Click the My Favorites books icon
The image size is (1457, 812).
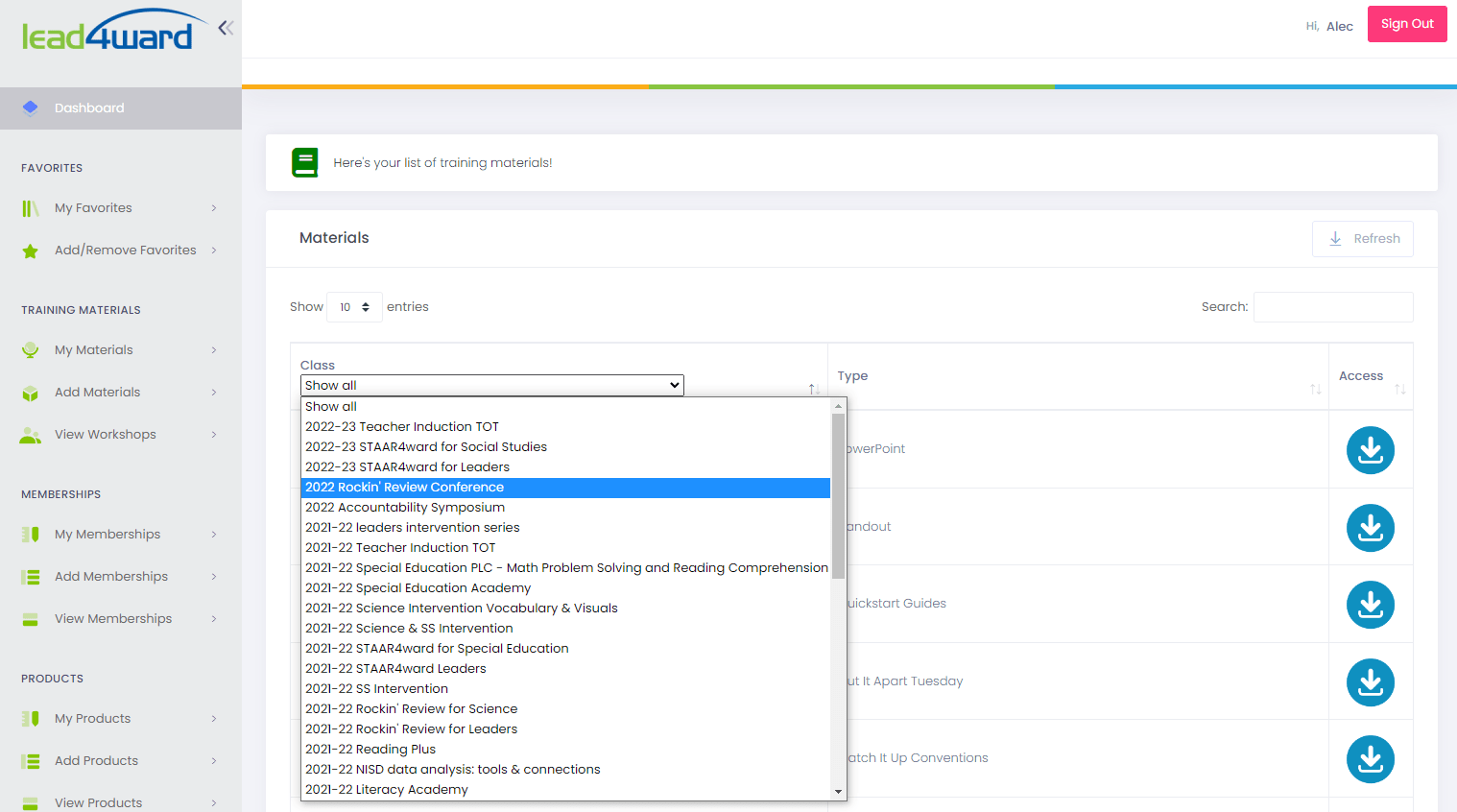coord(31,208)
